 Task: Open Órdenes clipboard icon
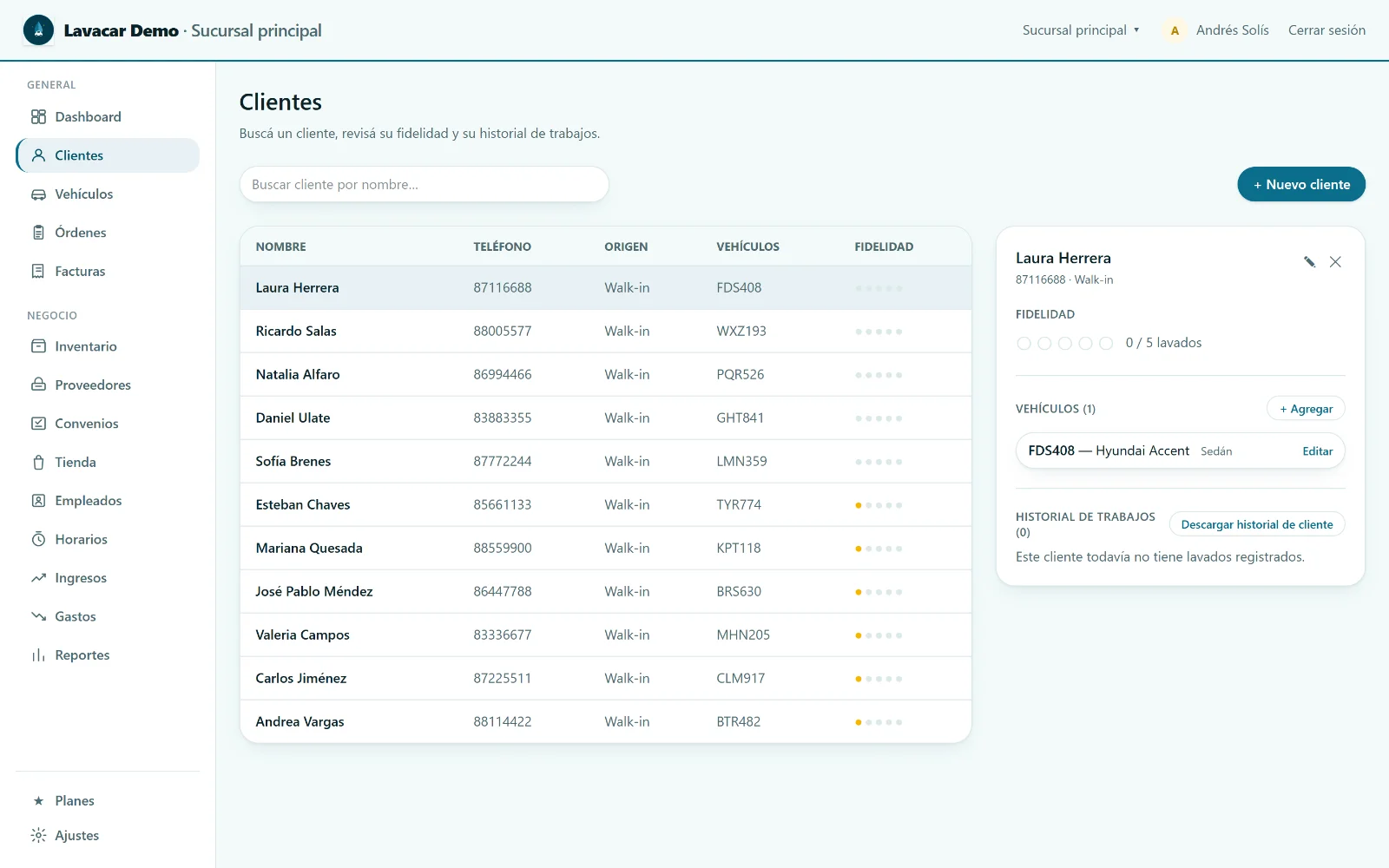[x=38, y=233]
